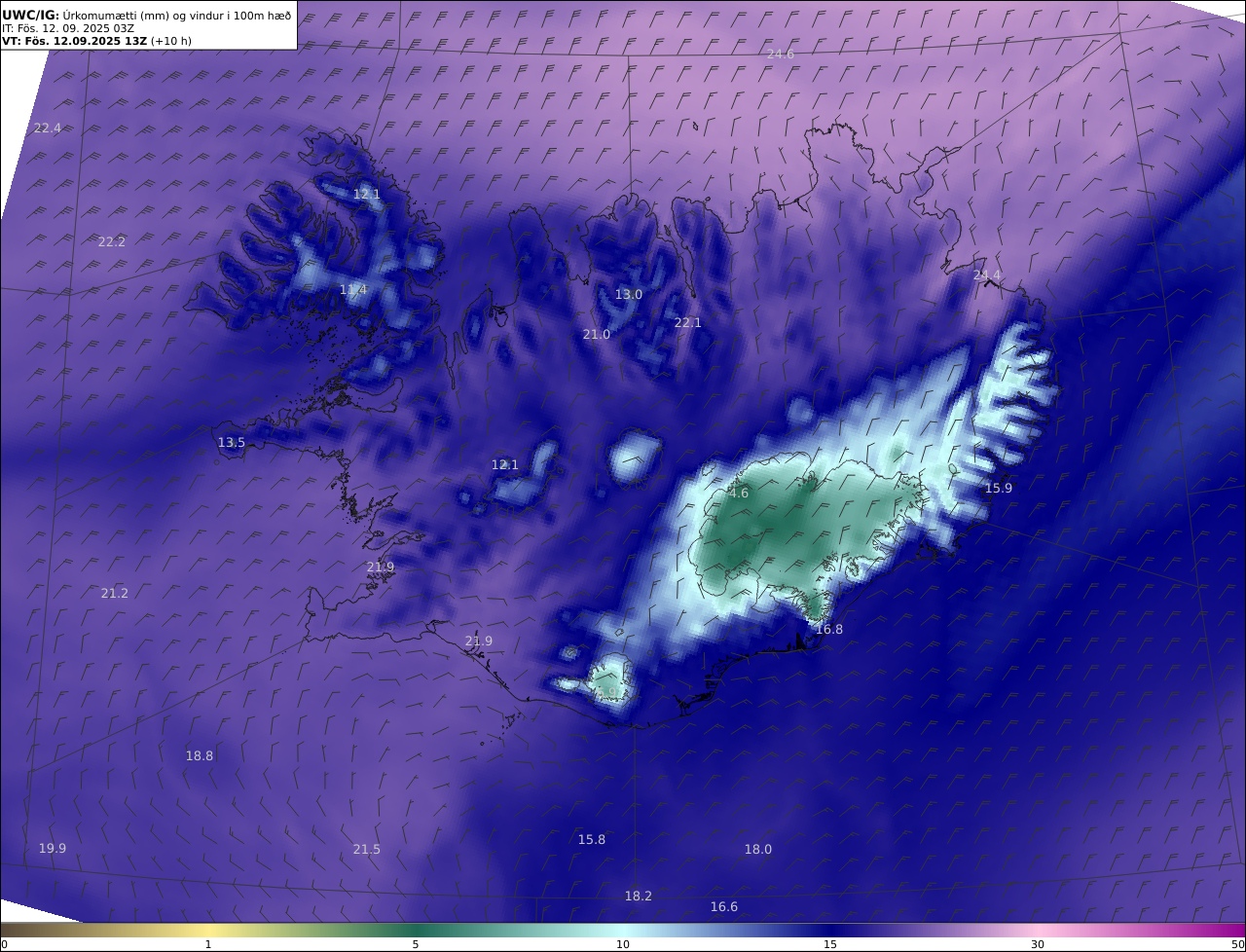The height and width of the screenshot is (952, 1246).
Task: Click the 22.2 value label
Action: [112, 242]
